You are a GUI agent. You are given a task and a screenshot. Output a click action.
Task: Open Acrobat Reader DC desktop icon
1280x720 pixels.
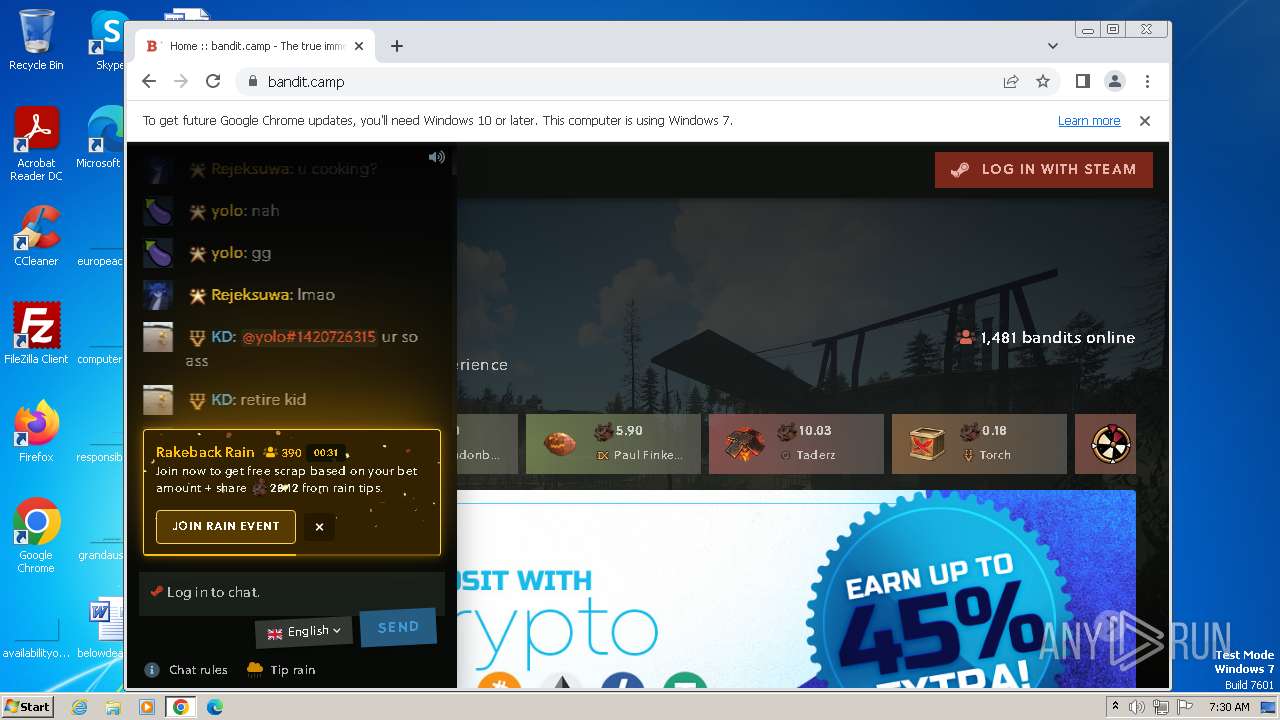click(x=36, y=144)
